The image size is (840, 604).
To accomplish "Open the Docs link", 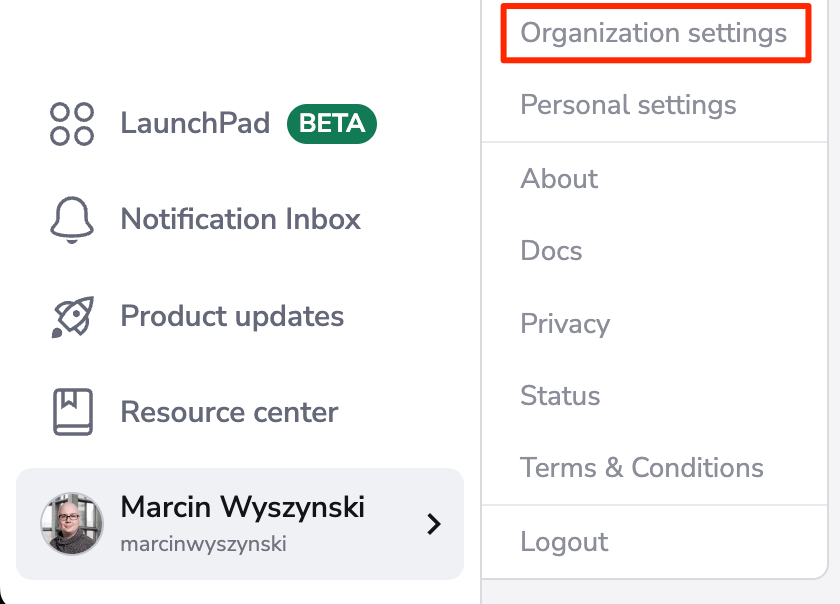I will tap(551, 251).
